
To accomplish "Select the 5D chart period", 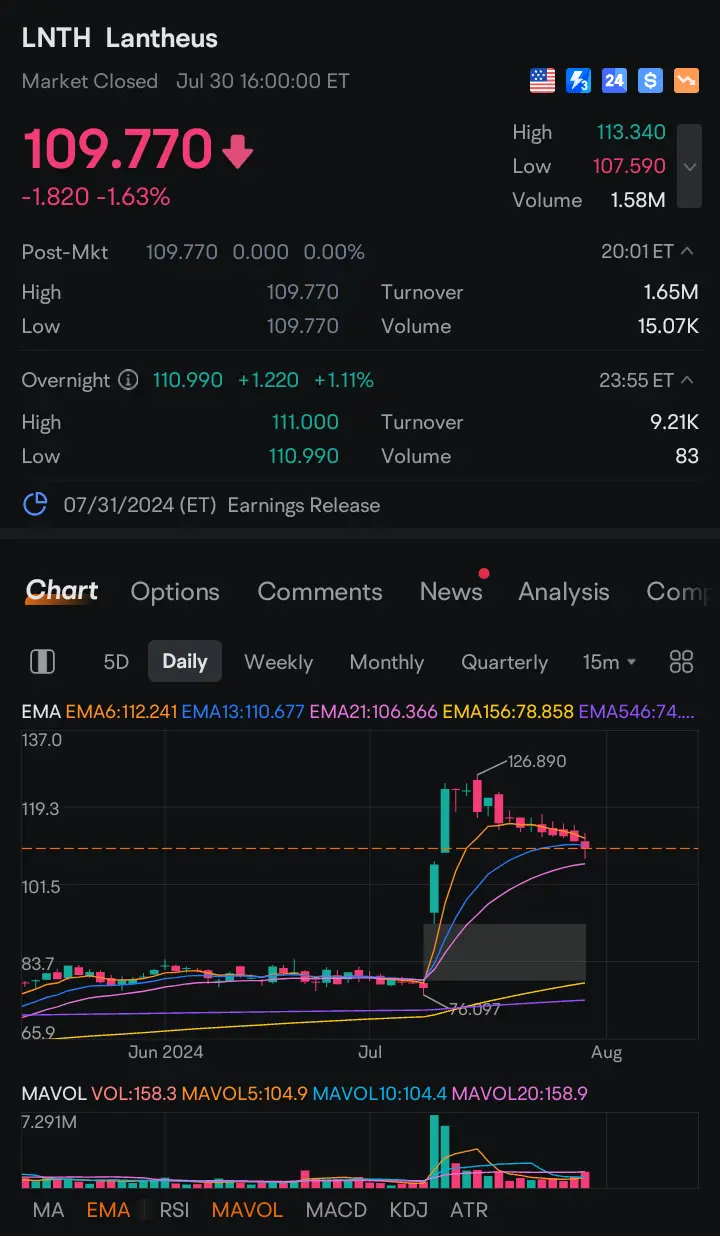I will (116, 662).
